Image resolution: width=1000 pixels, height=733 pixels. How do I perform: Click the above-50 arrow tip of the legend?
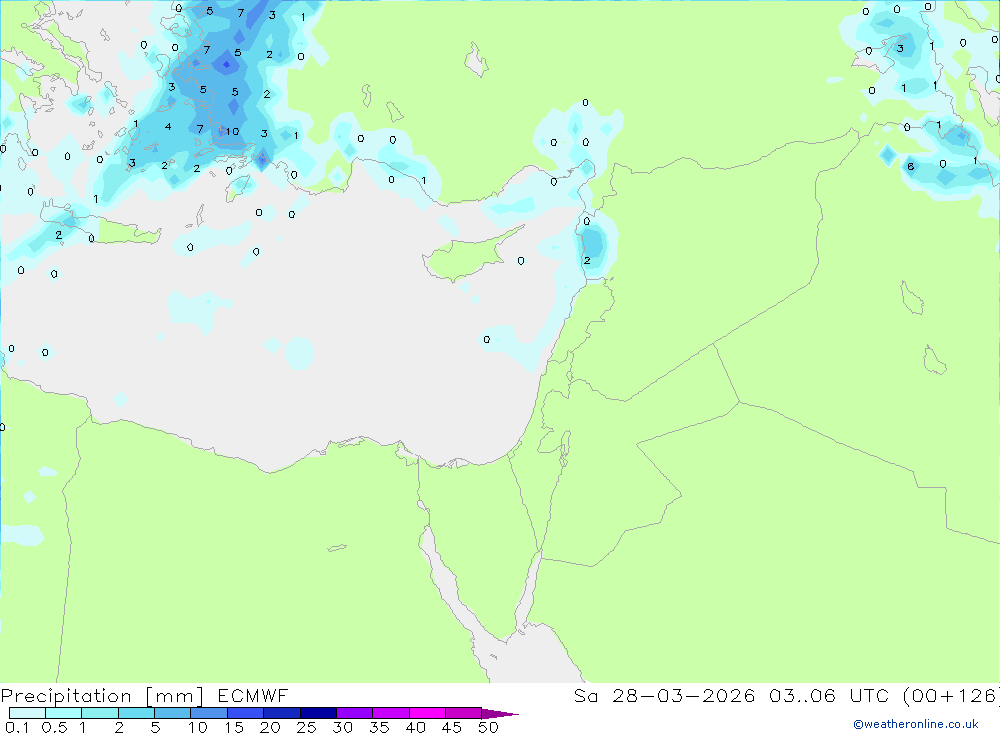[500, 713]
